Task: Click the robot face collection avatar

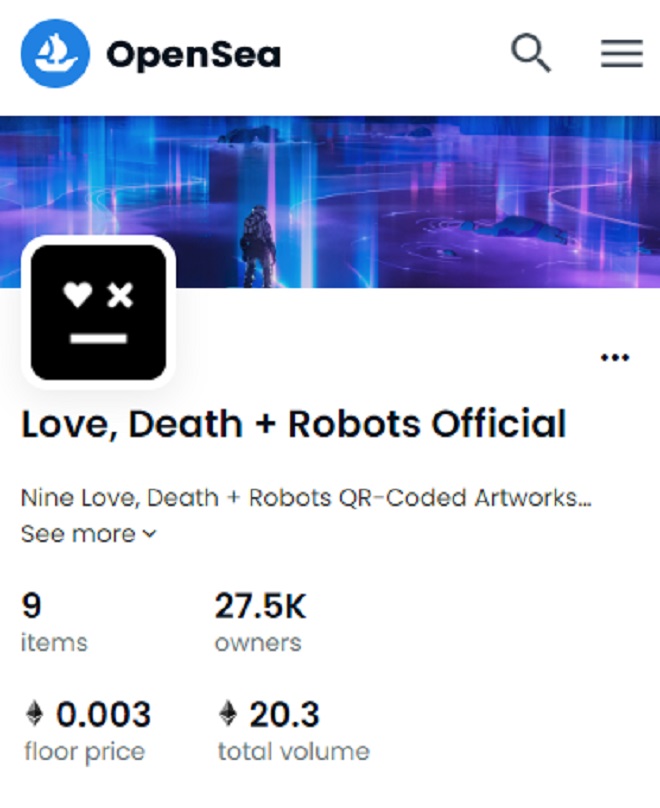Action: click(x=98, y=313)
